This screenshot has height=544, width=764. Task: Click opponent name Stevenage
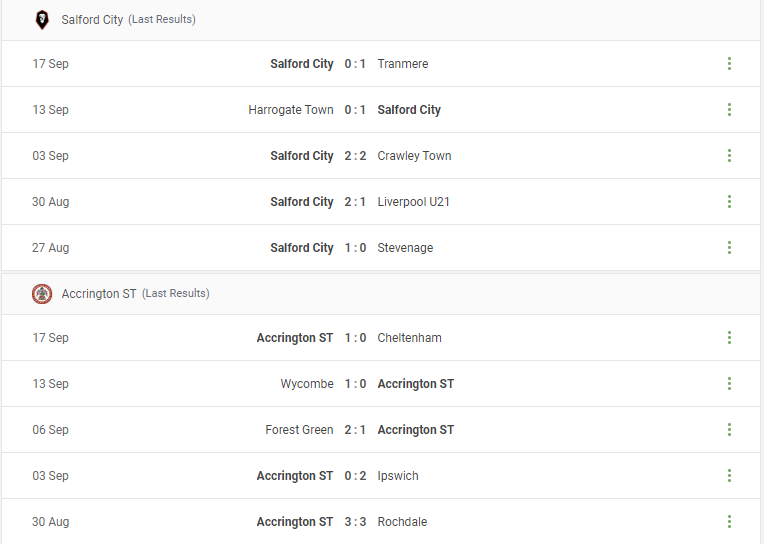point(405,248)
